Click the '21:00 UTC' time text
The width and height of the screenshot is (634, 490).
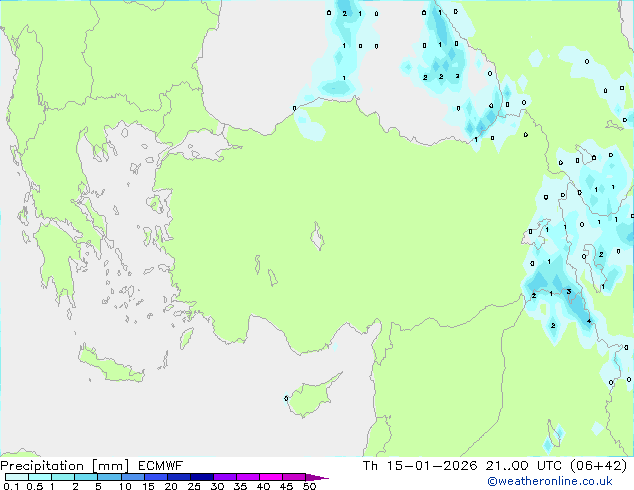(524, 466)
